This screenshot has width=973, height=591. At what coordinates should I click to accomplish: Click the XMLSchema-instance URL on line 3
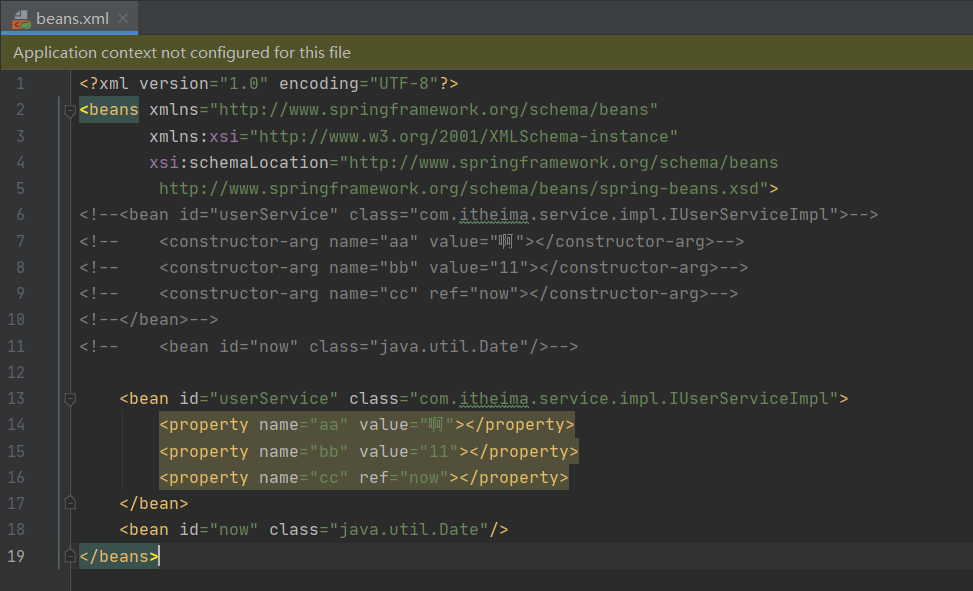coord(463,136)
